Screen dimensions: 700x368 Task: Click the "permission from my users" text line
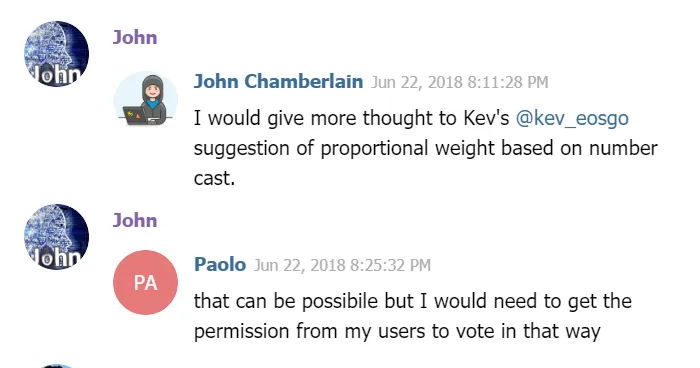click(397, 331)
